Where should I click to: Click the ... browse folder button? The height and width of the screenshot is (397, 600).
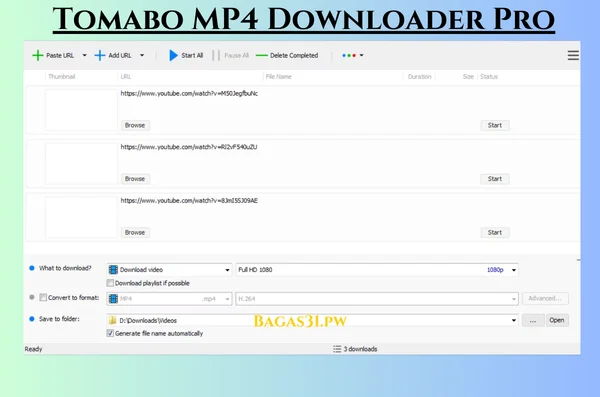(533, 320)
